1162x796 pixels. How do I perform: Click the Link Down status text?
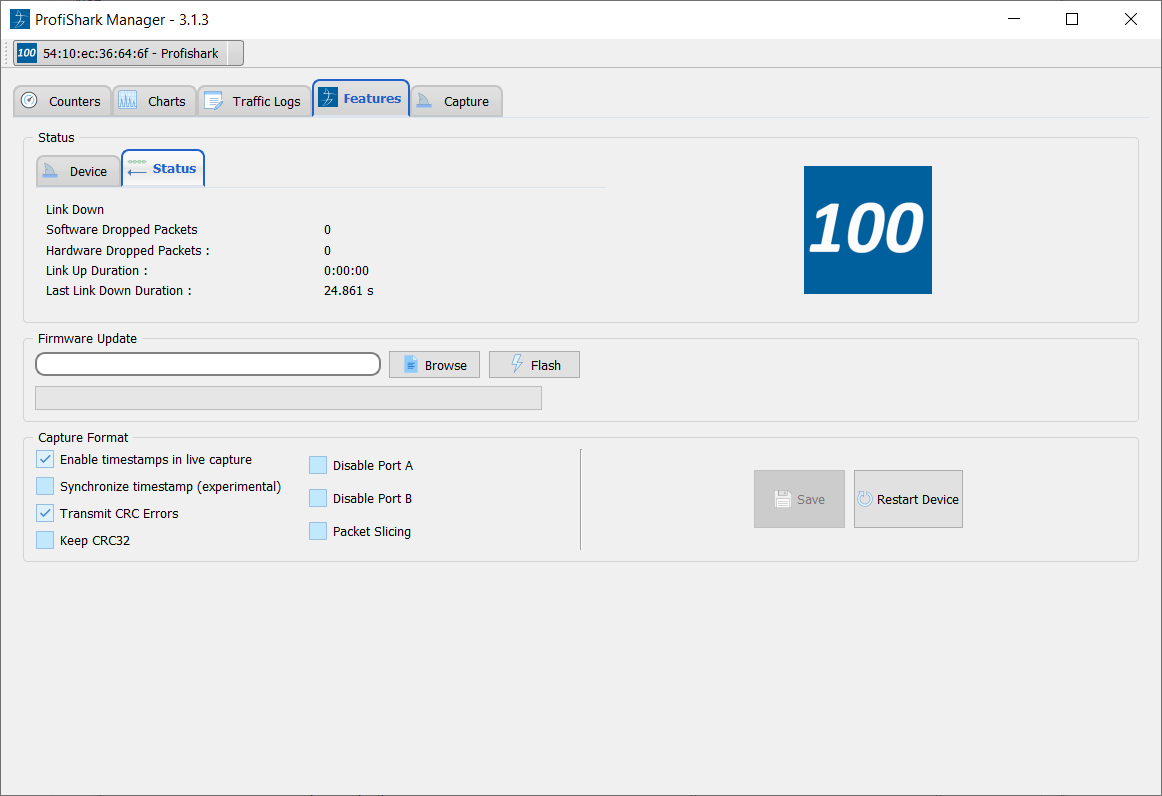coord(75,210)
